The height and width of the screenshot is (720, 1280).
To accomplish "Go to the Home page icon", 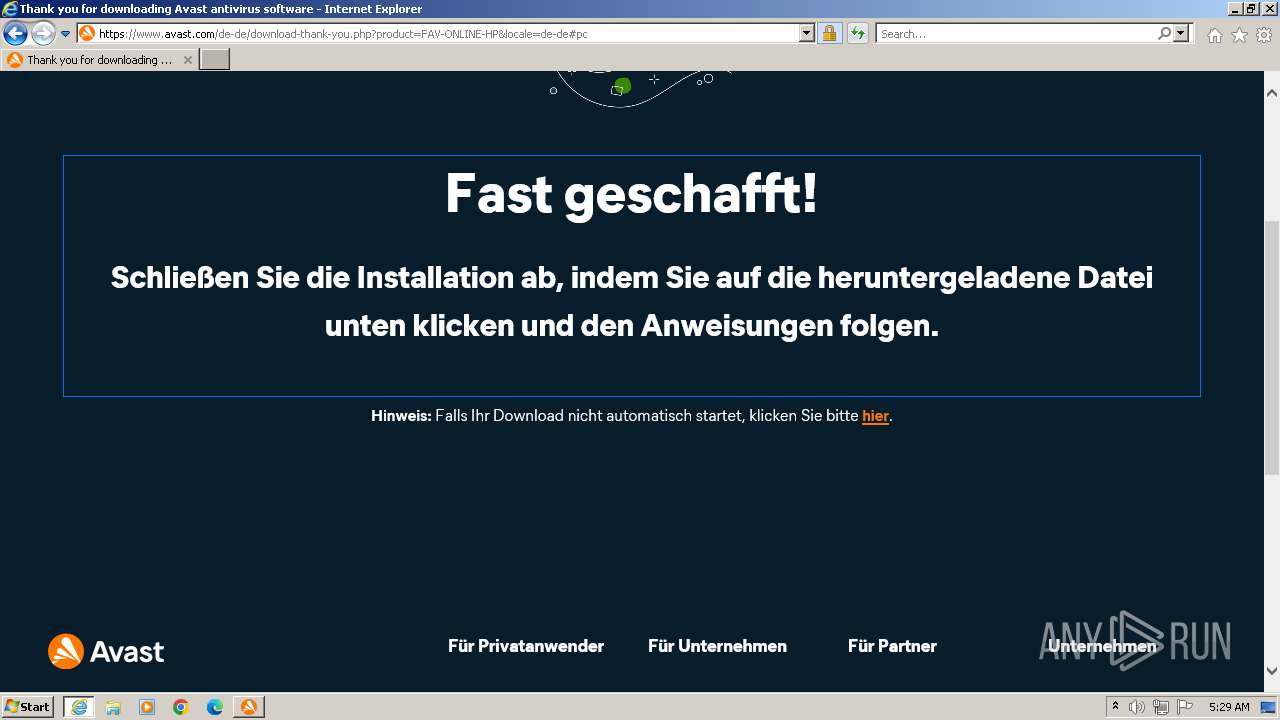I will 1214,35.
